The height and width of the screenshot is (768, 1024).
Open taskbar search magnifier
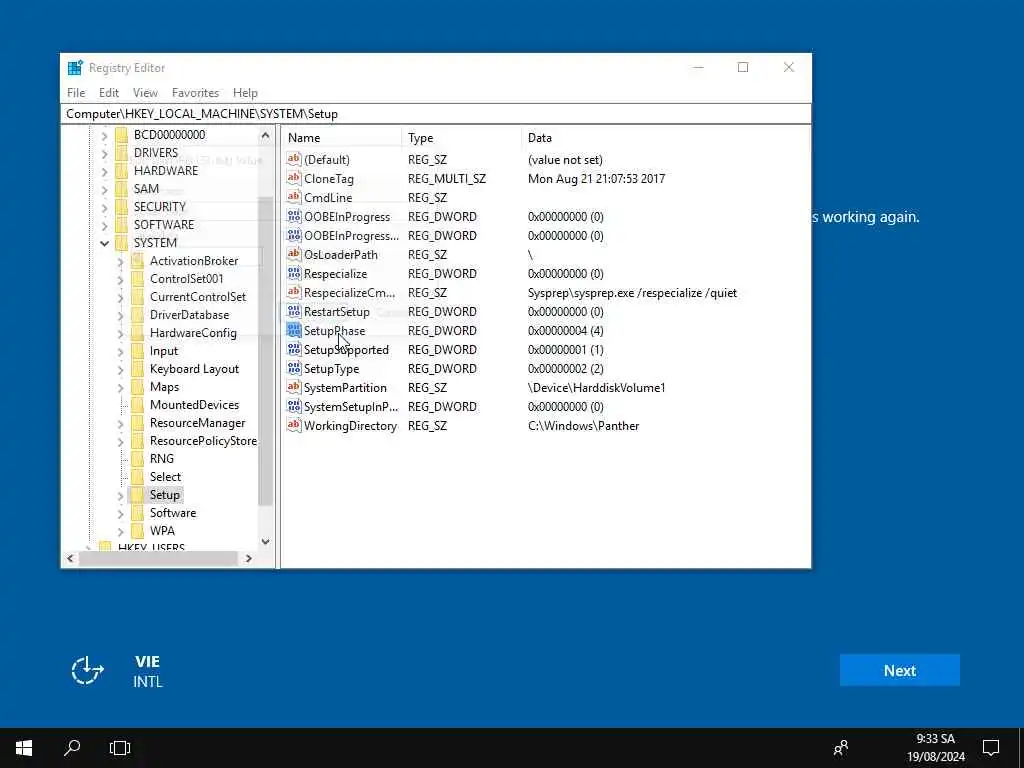pos(72,748)
